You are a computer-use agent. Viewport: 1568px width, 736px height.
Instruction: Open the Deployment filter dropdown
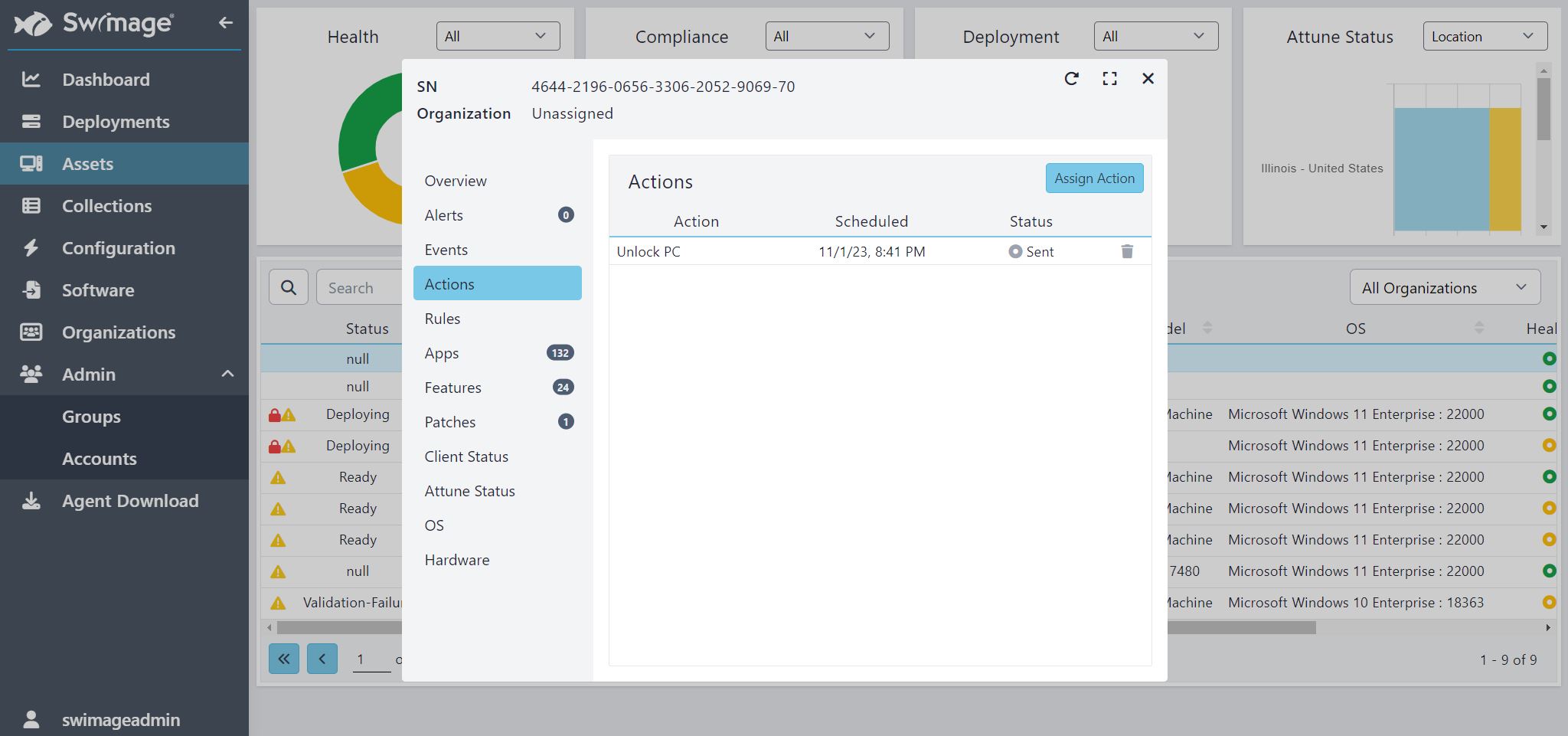(1156, 36)
